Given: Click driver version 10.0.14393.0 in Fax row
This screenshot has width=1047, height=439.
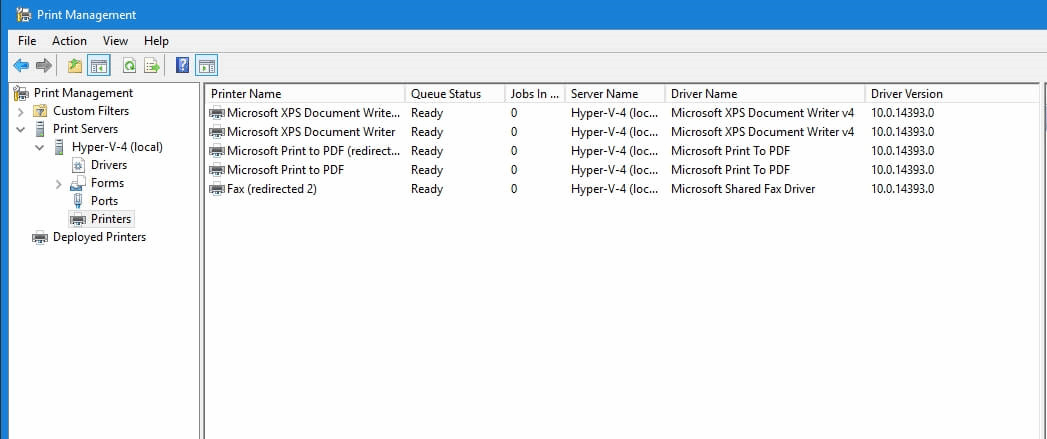Looking at the screenshot, I should click(x=902, y=189).
